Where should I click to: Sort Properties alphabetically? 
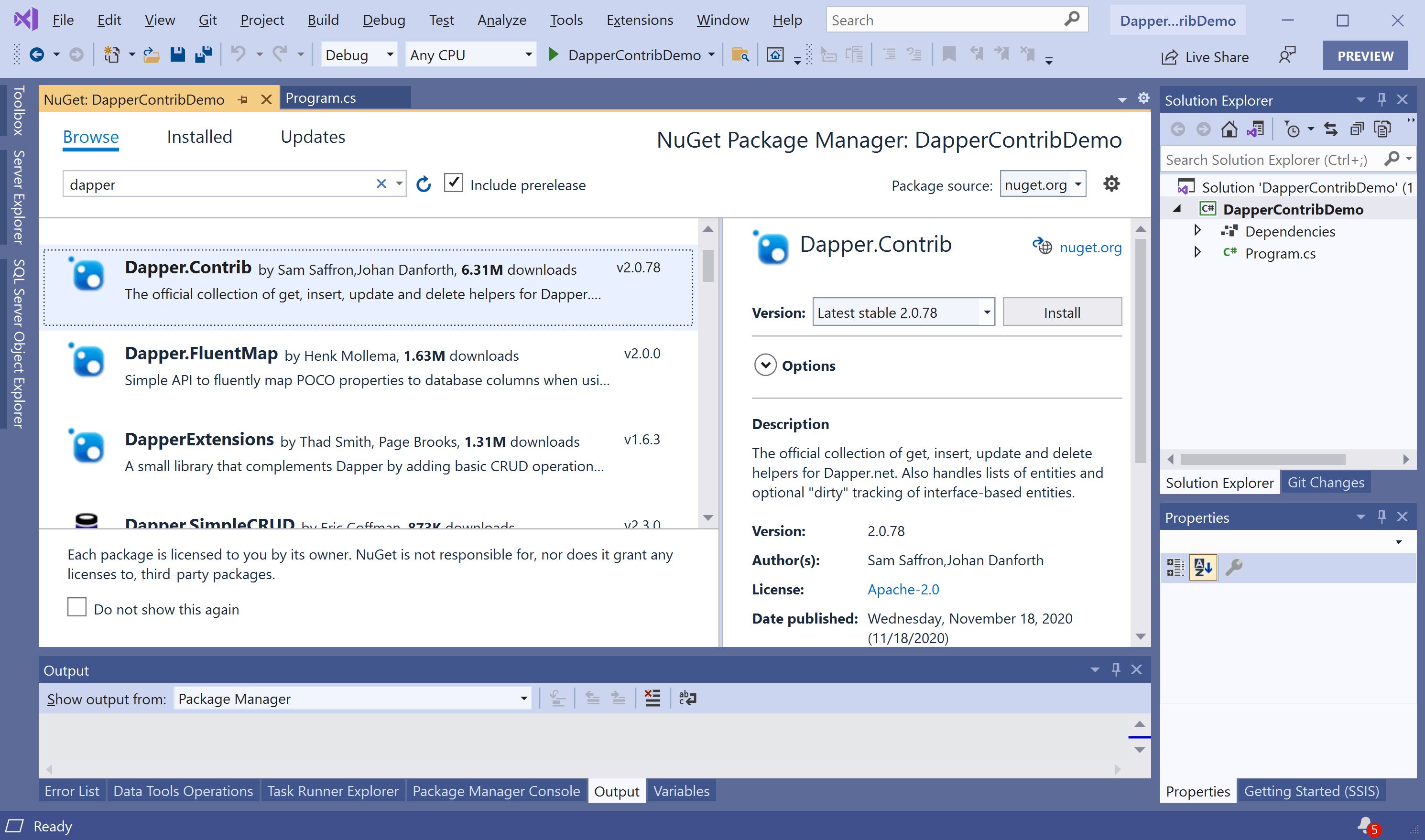[x=1203, y=567]
